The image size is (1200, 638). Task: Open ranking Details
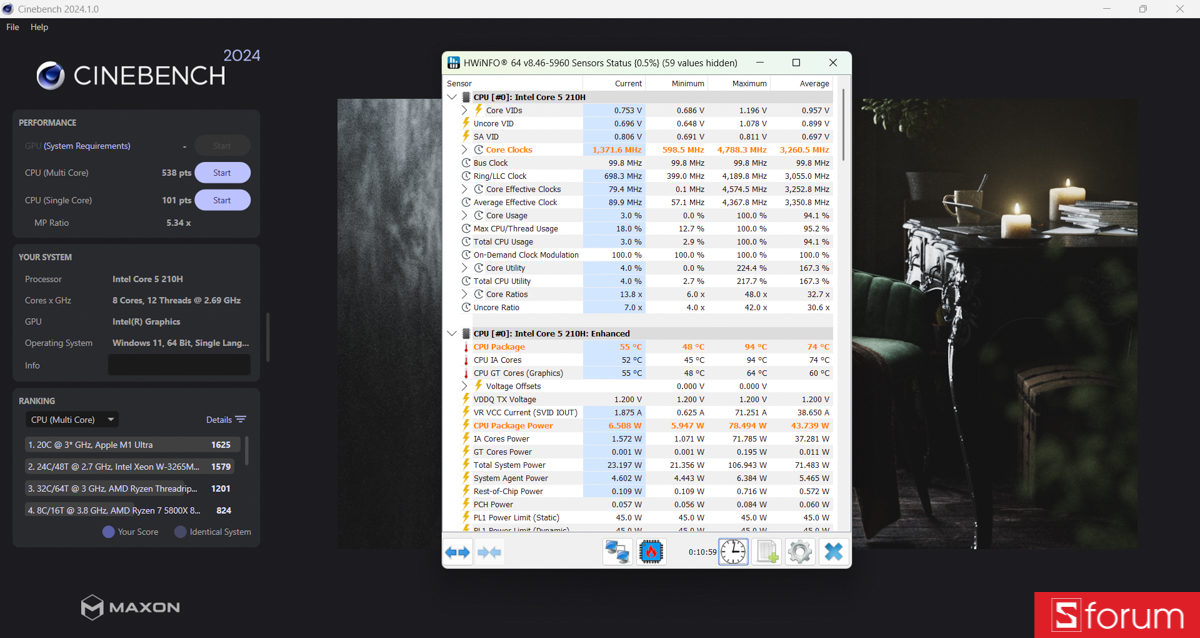point(219,420)
